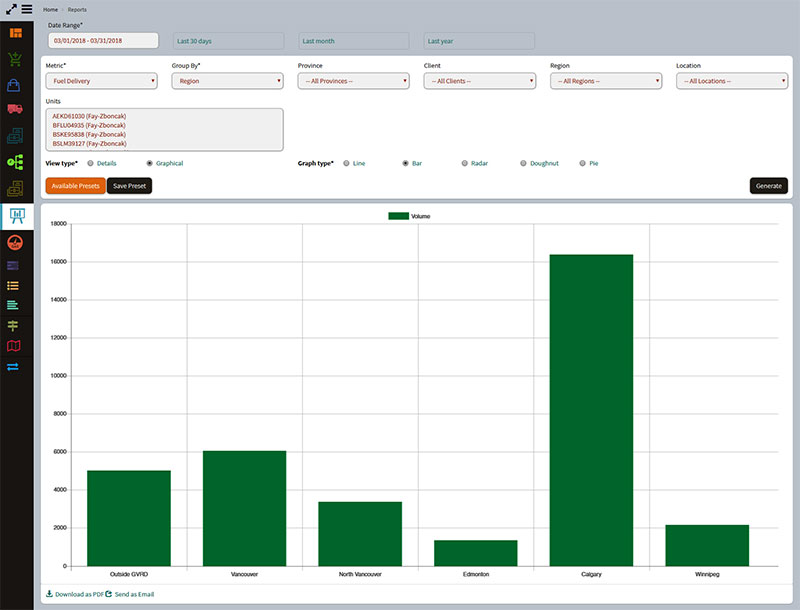Choose Pie graph type
The image size is (800, 610).
pos(582,163)
